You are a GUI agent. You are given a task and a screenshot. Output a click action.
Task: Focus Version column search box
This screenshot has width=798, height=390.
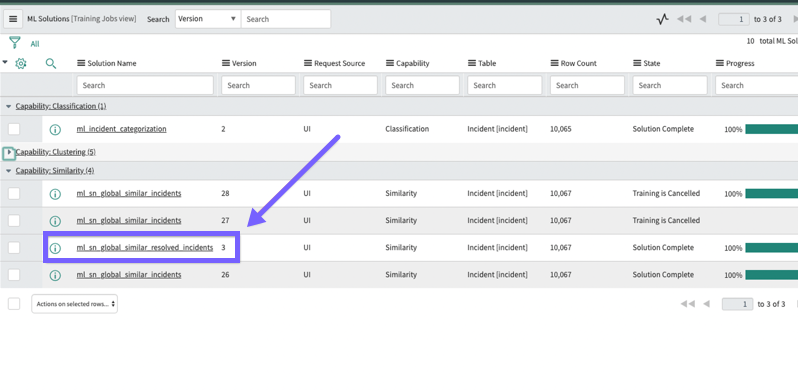259,85
